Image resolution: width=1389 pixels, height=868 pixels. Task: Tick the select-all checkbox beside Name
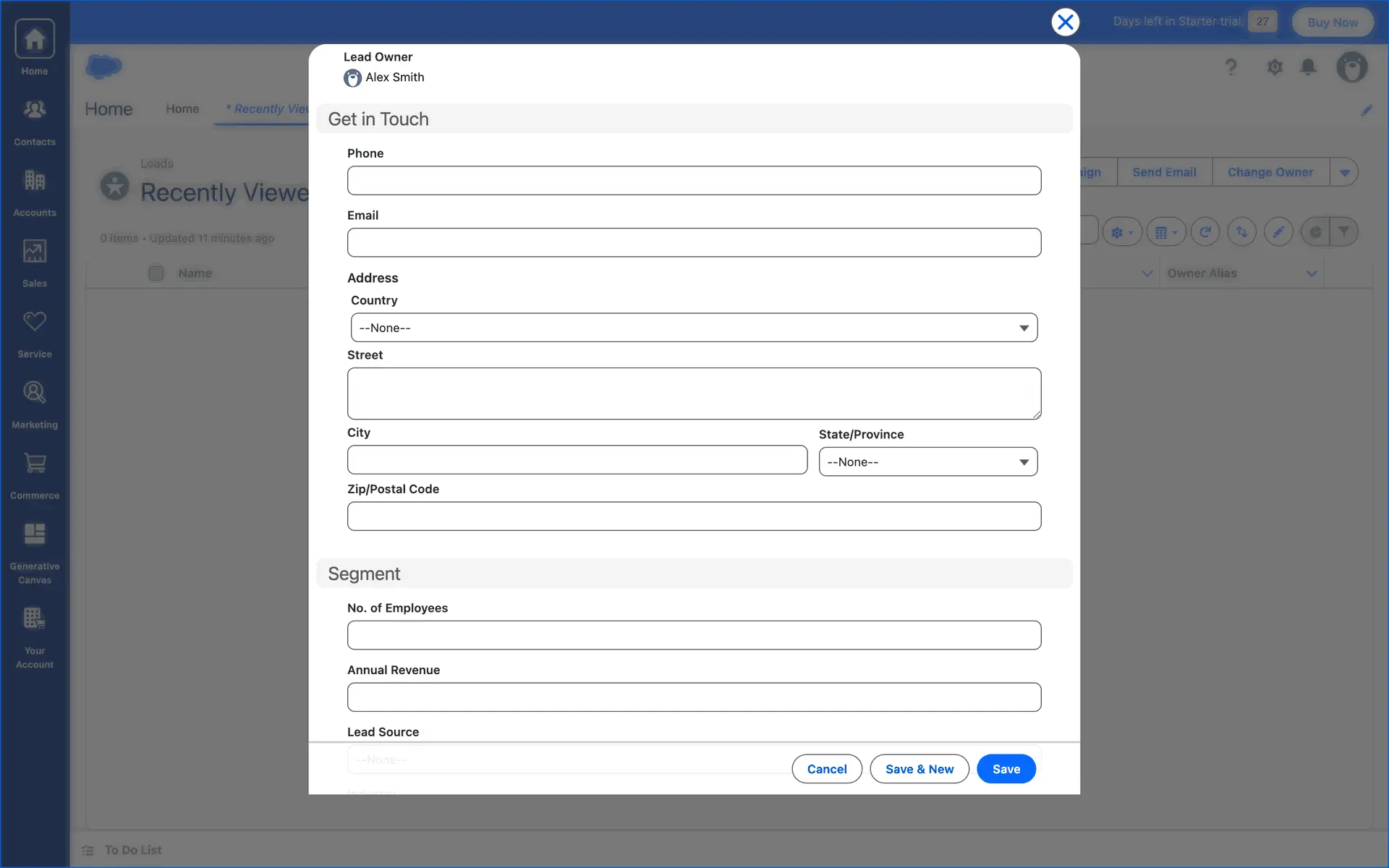click(x=156, y=273)
